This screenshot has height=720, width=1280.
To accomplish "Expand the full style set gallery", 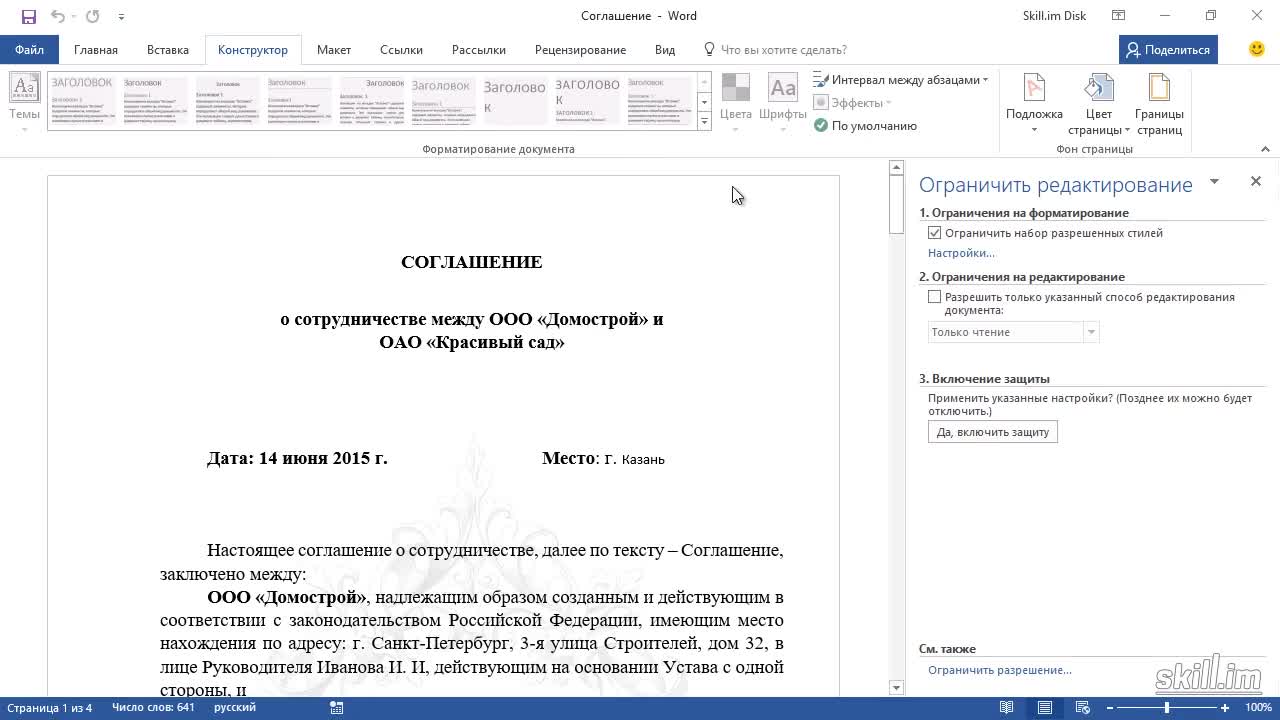I will [704, 121].
